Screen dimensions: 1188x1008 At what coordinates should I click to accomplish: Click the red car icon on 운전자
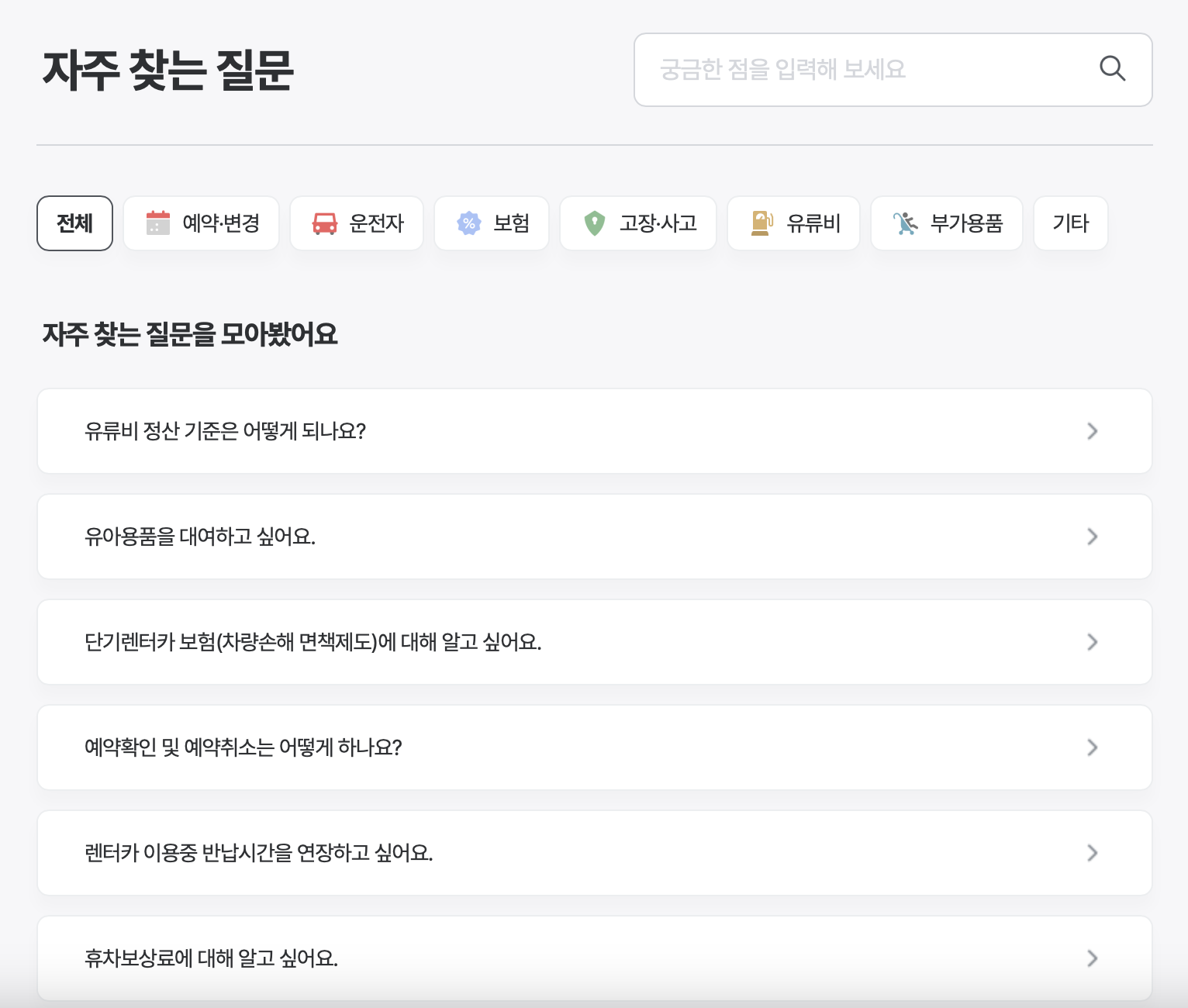325,223
